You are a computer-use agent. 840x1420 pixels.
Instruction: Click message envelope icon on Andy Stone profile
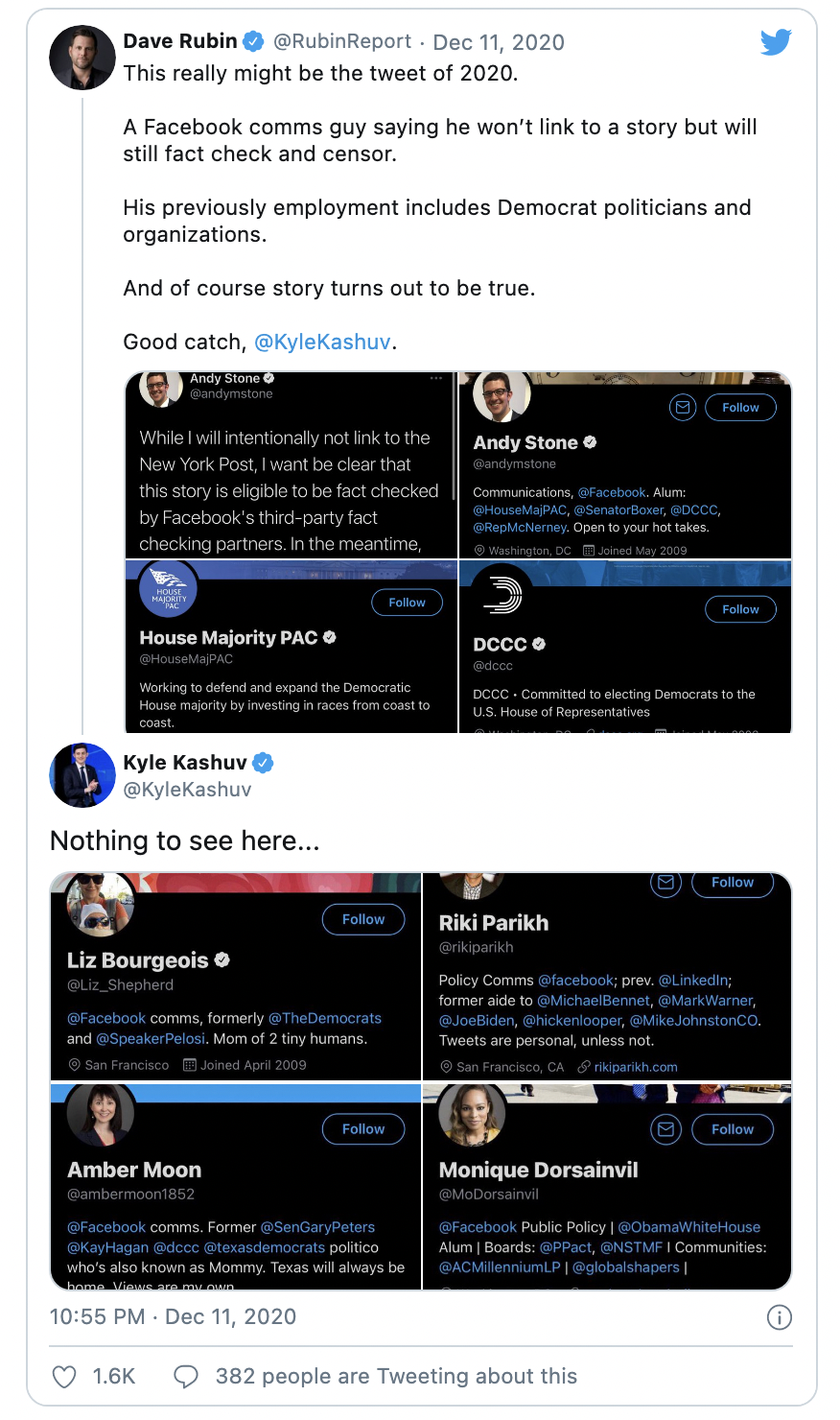[x=683, y=408]
